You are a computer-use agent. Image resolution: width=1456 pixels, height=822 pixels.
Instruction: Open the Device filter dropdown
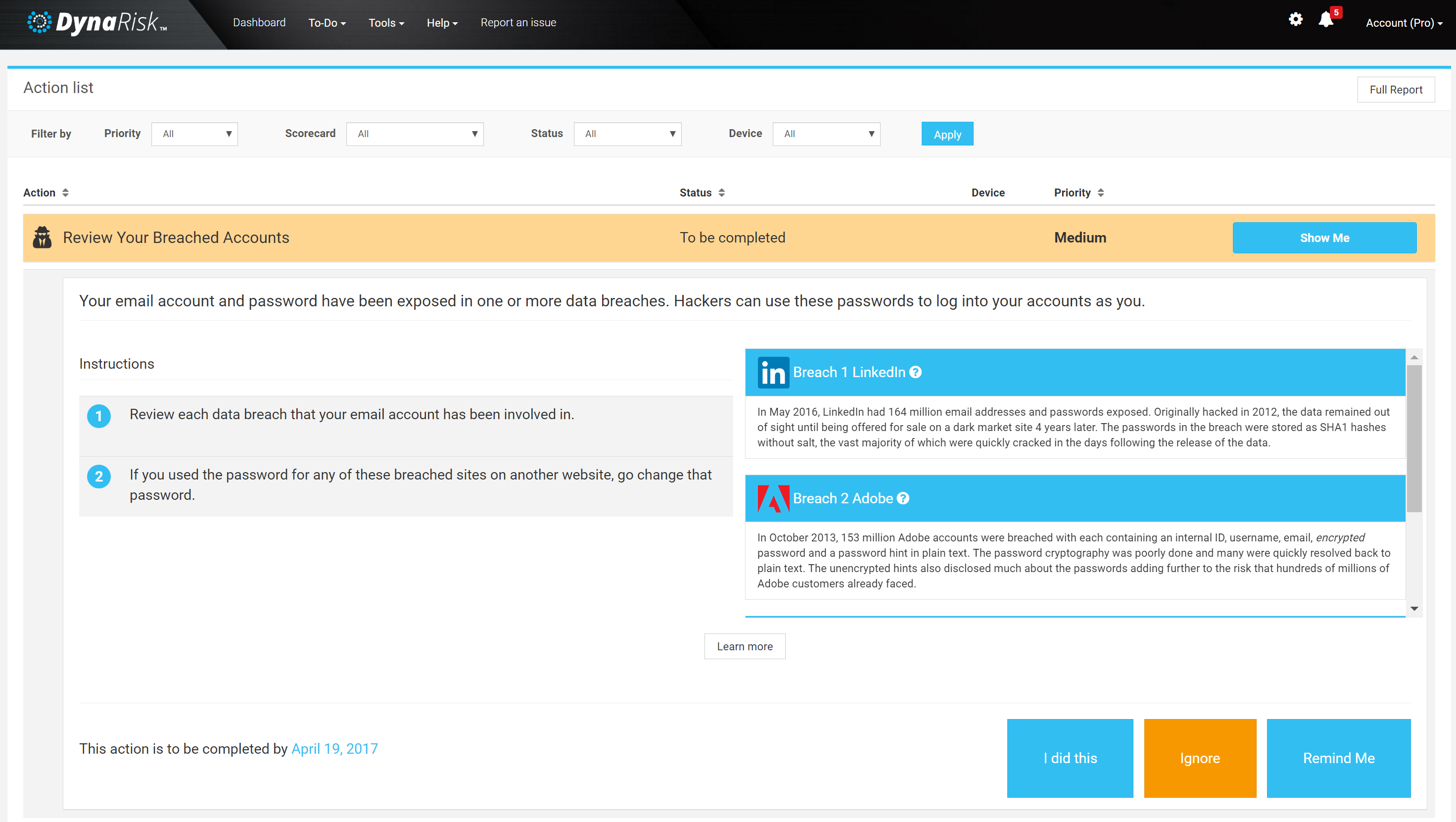(x=826, y=134)
